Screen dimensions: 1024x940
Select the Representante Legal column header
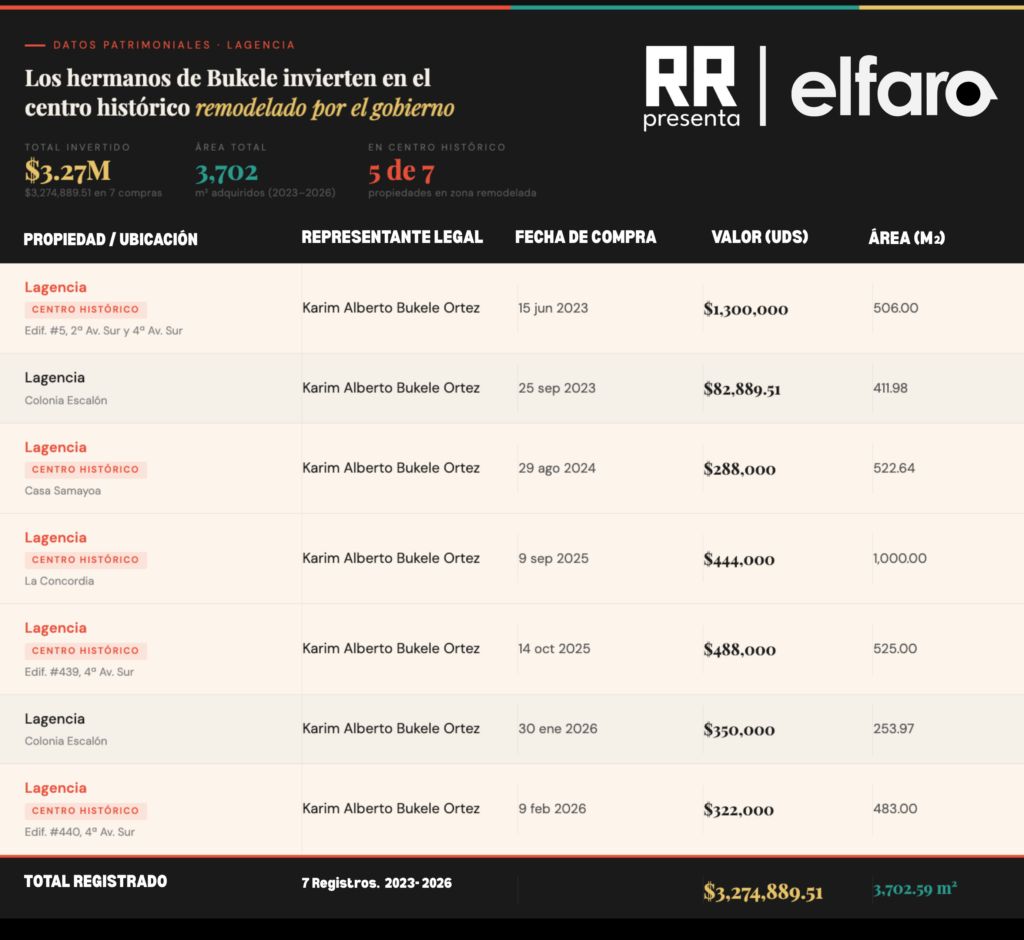click(391, 237)
